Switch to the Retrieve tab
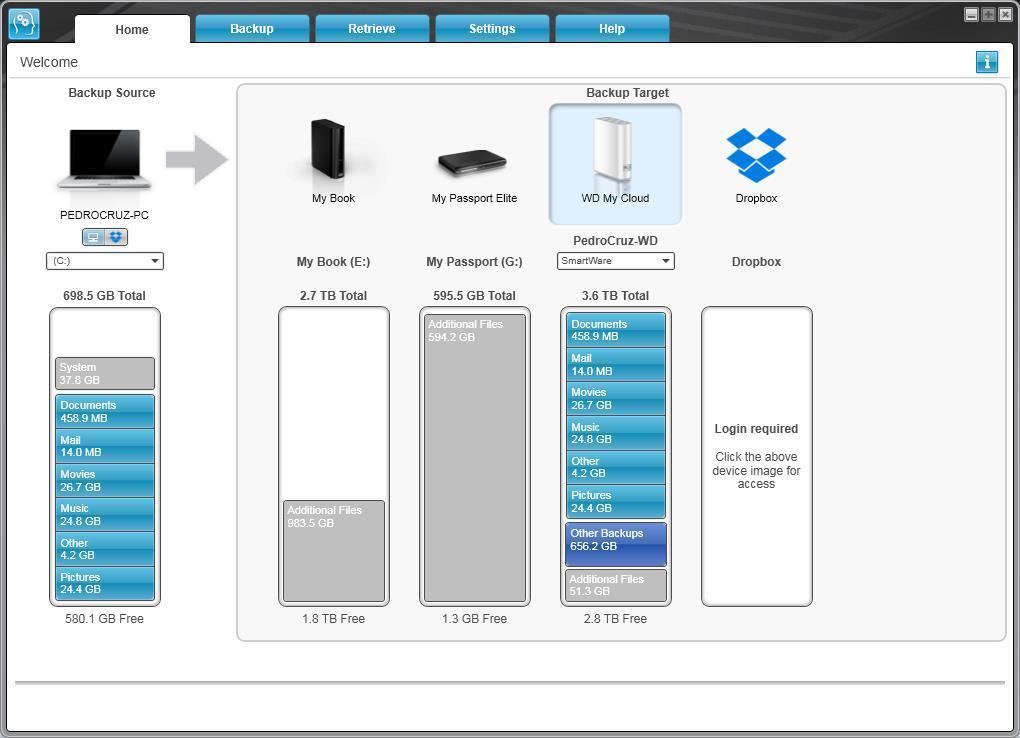This screenshot has height=738, width=1020. point(371,29)
